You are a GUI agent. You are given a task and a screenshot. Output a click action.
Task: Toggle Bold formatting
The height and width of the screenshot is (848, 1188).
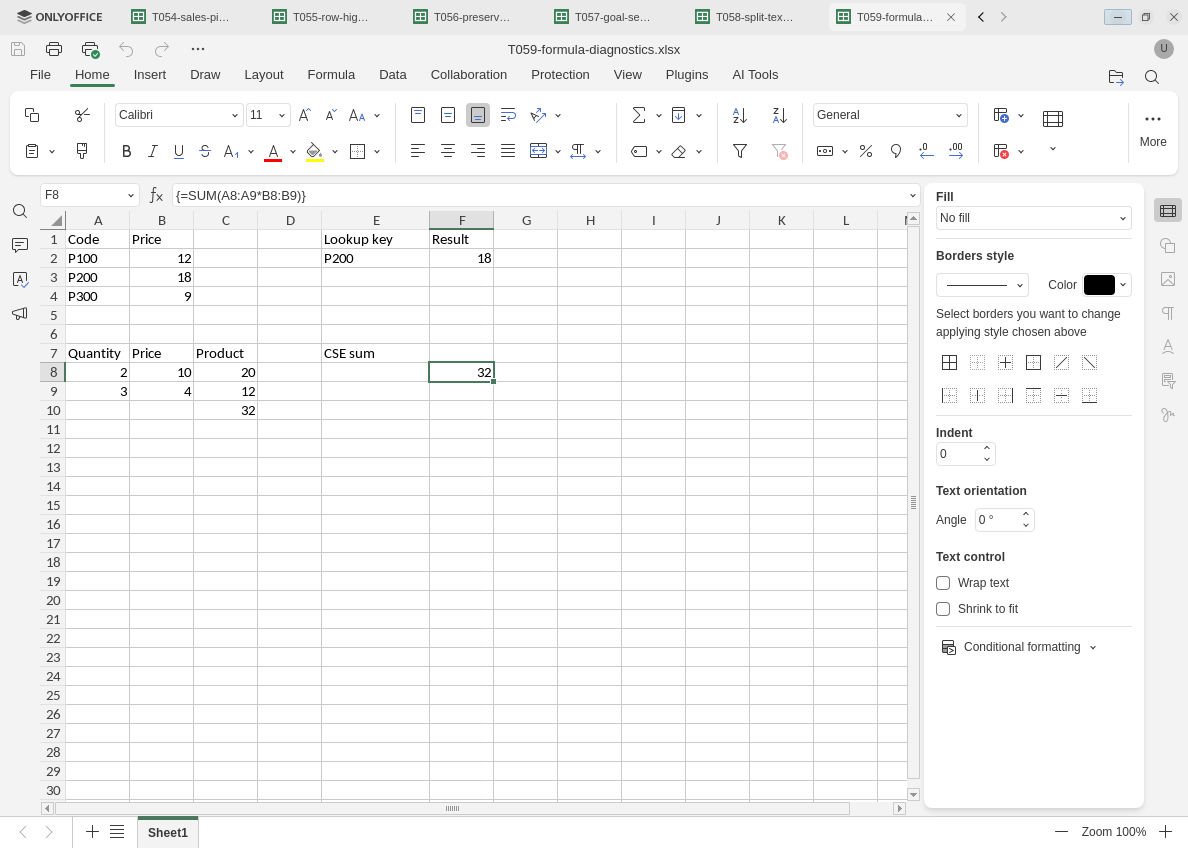coord(127,152)
